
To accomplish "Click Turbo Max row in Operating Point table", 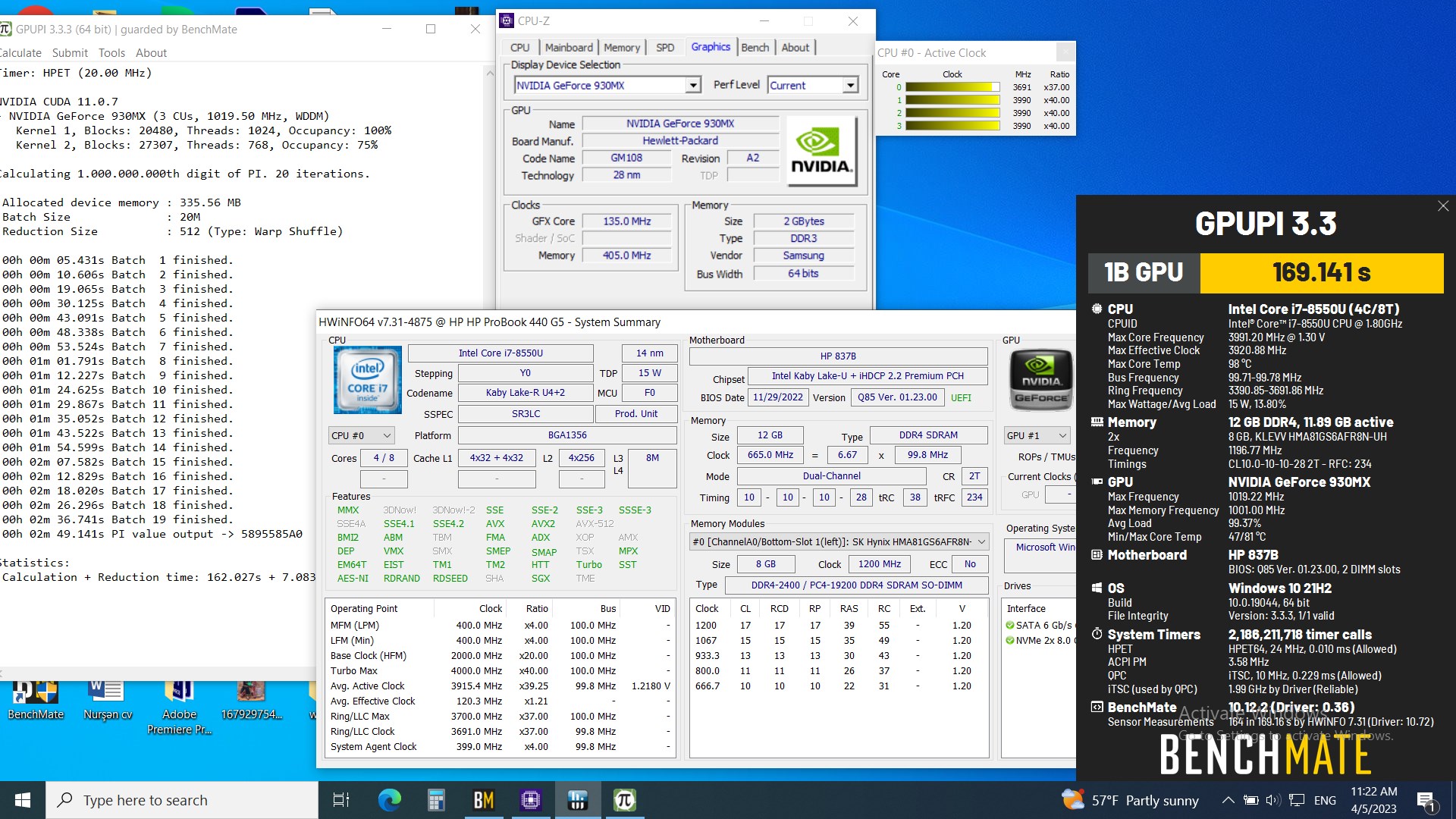I will [500, 671].
